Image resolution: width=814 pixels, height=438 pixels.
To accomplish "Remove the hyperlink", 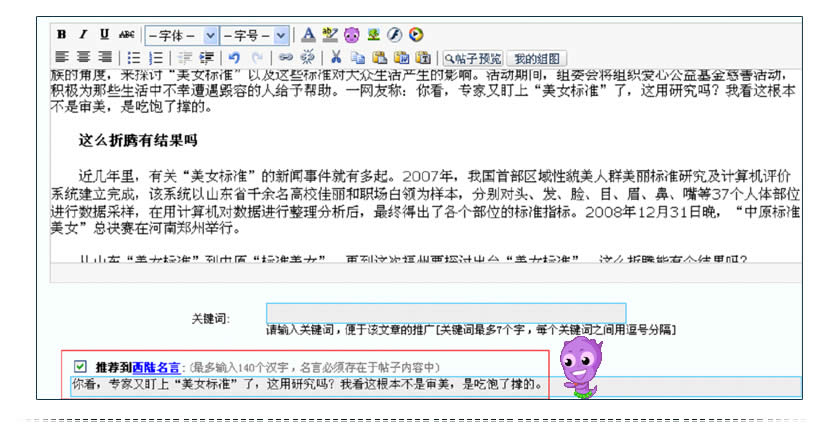I will coord(307,57).
